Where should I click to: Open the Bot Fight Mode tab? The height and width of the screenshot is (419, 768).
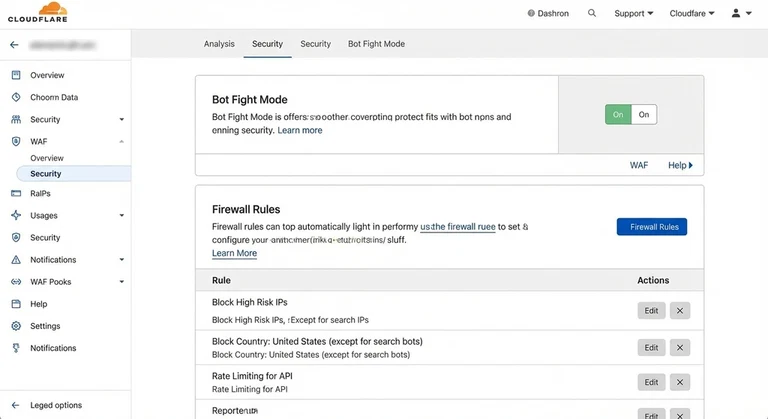pos(376,44)
